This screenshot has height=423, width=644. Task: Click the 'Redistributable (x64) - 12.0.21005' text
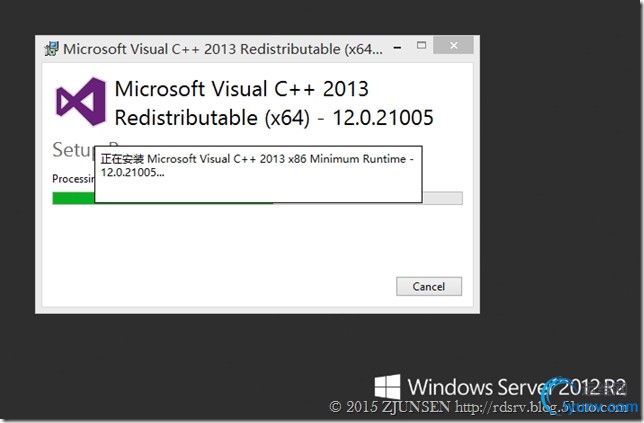[x=274, y=118]
